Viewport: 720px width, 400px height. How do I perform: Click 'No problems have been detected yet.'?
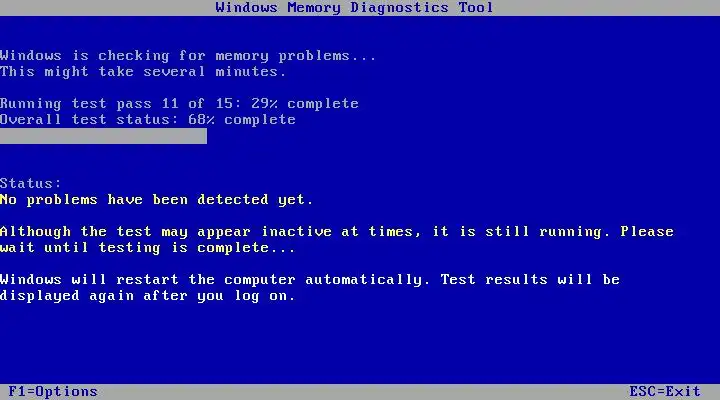157,200
